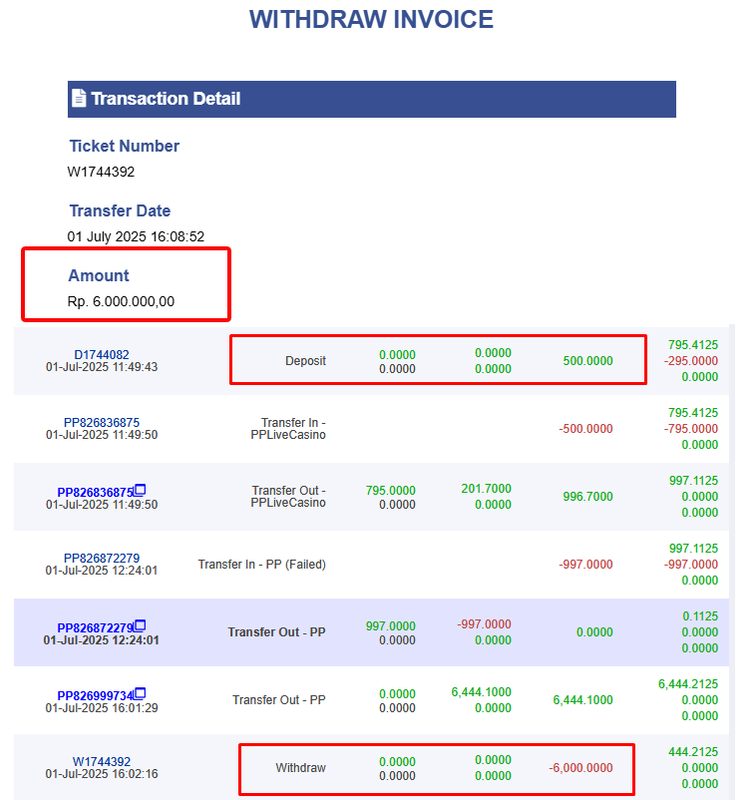Select amount Rp. 6.000.000,00

(121, 301)
